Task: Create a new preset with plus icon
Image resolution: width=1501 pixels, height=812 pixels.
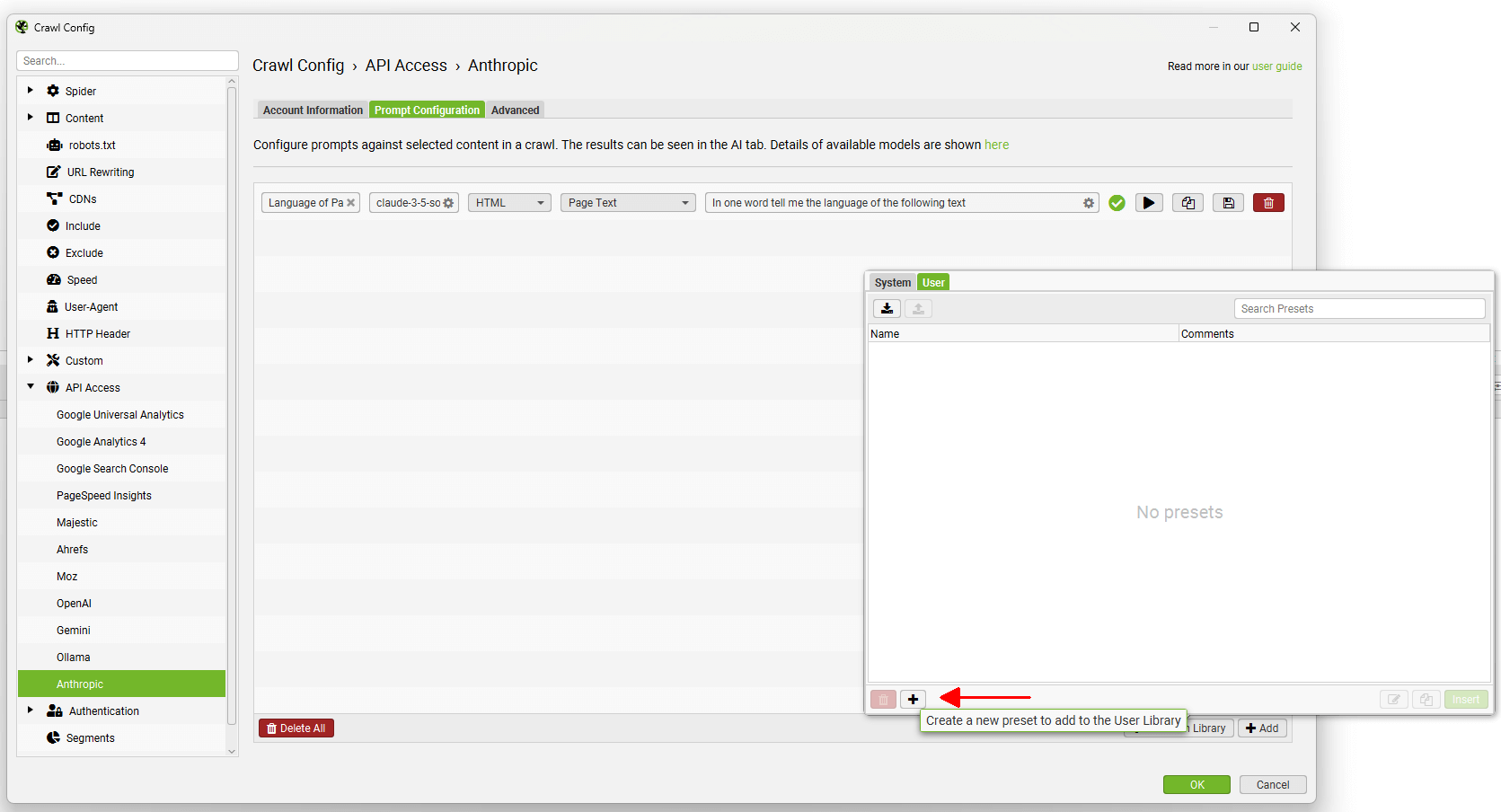Action: [x=913, y=700]
